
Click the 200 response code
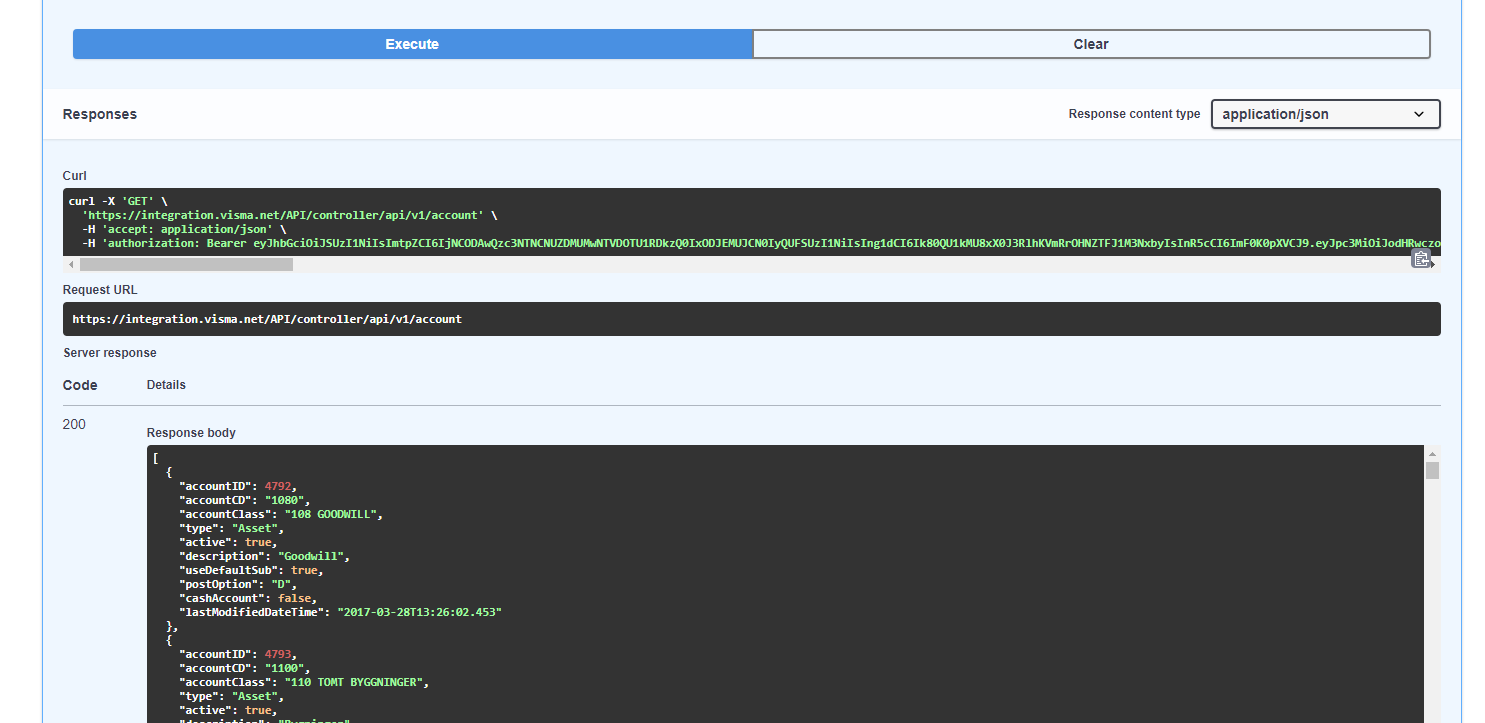pos(74,424)
